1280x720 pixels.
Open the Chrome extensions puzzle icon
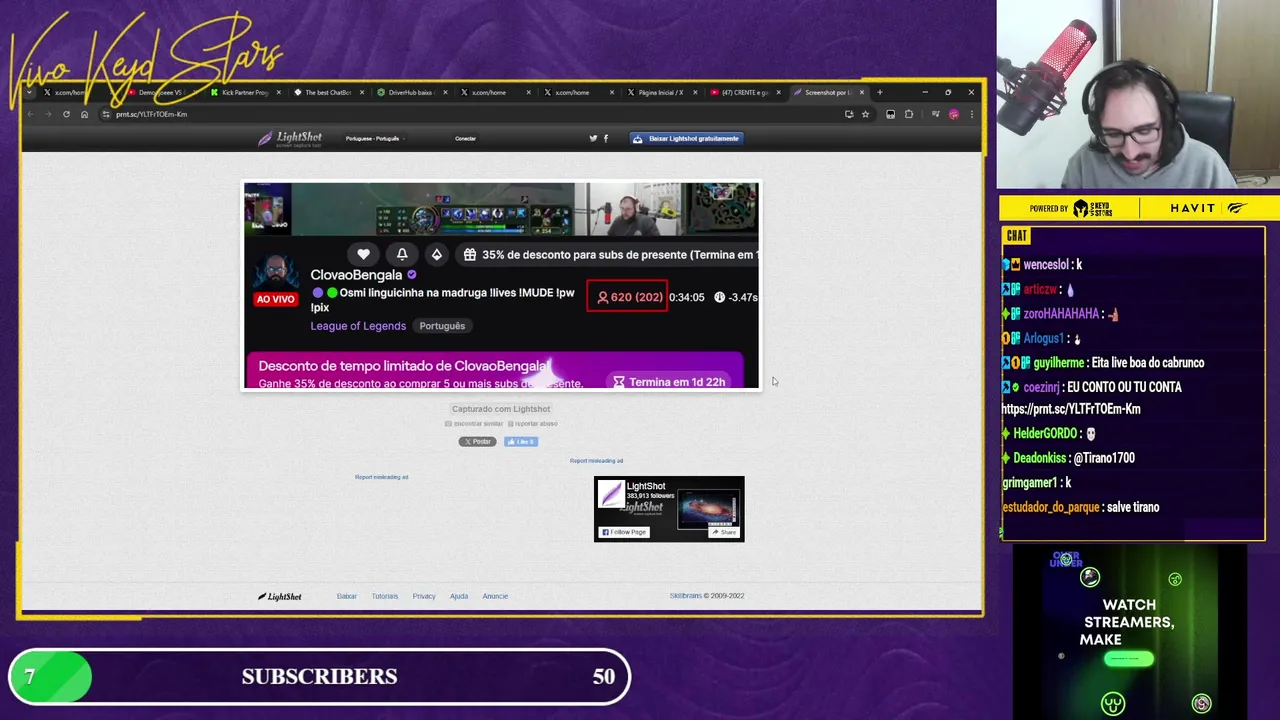click(x=909, y=114)
